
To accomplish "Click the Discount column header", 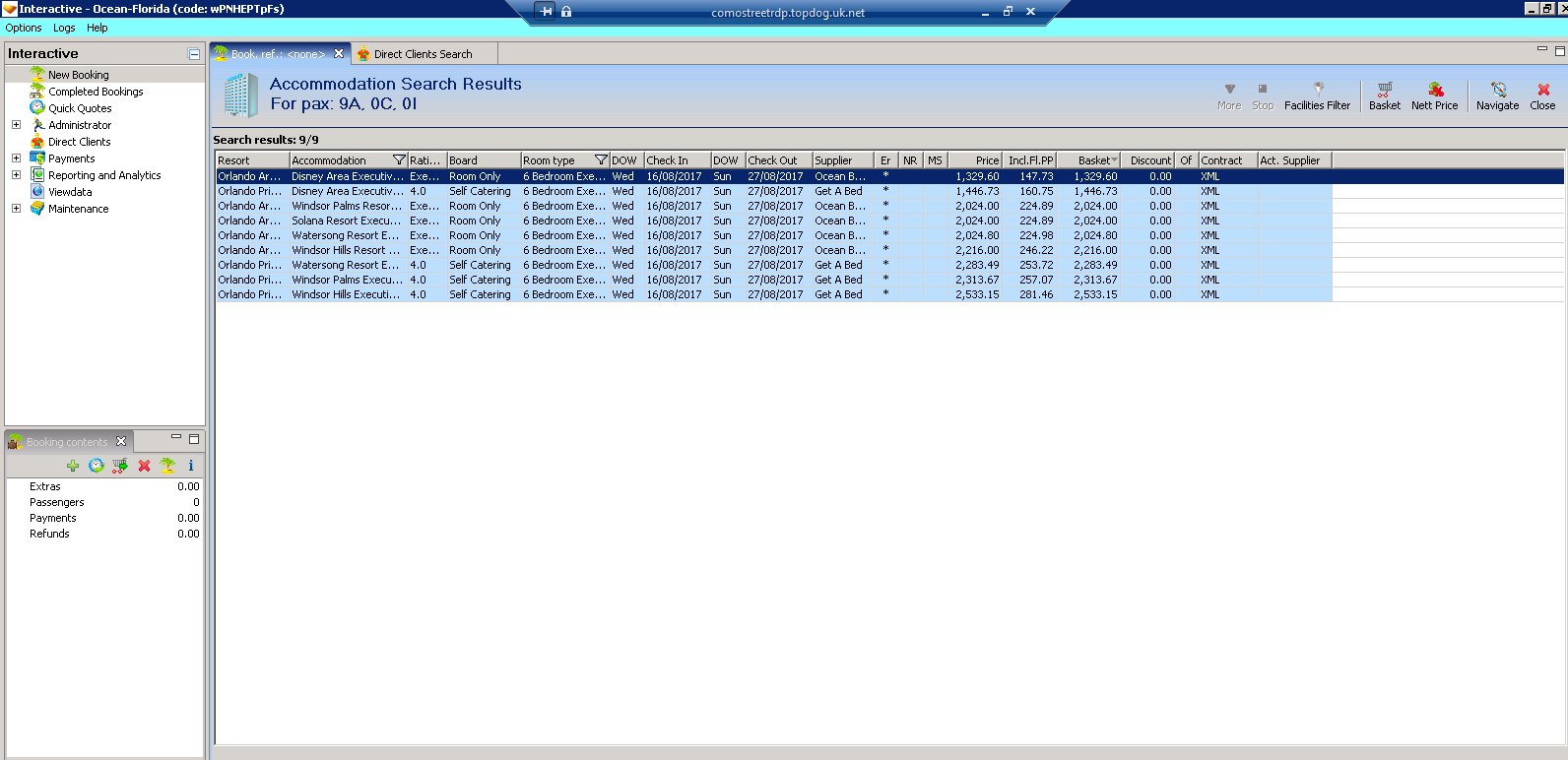I will tap(1147, 160).
